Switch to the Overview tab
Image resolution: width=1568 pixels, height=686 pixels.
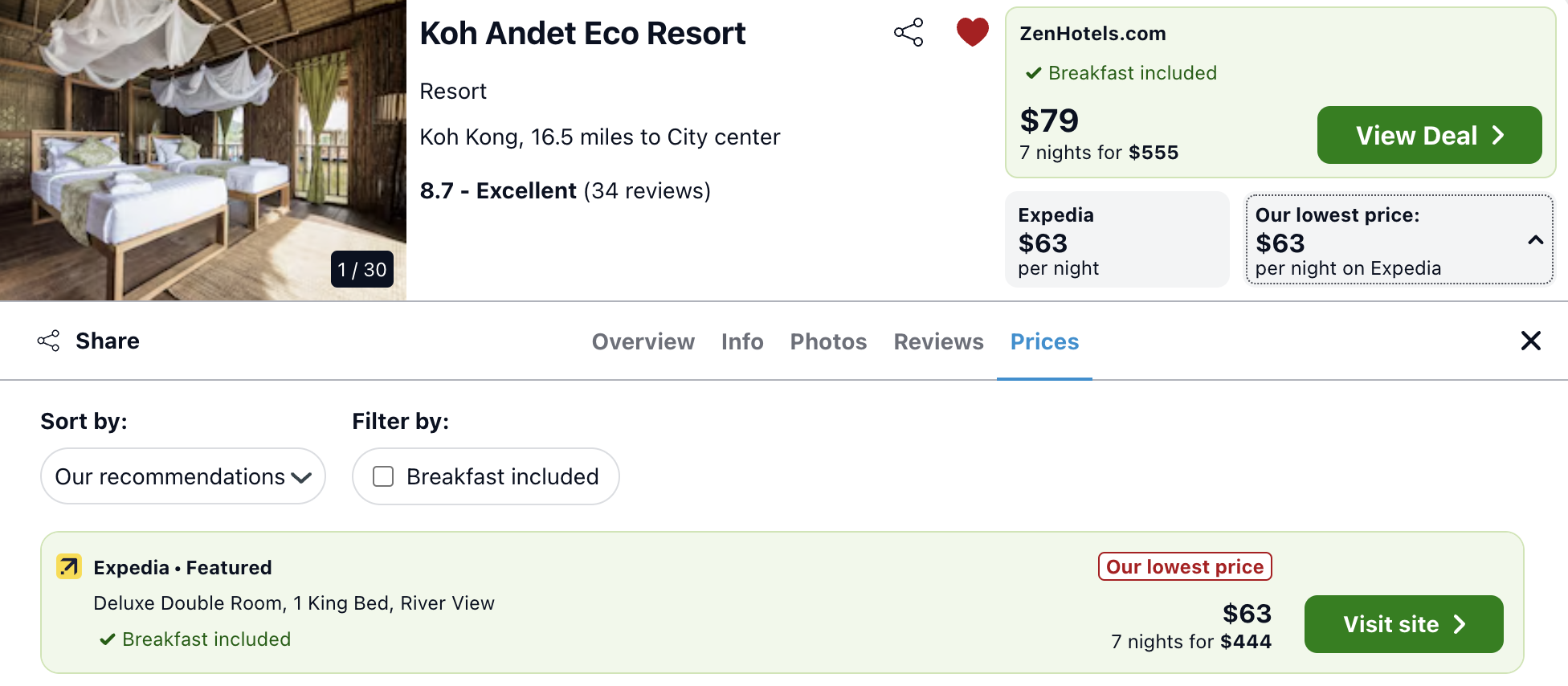pyautogui.click(x=643, y=341)
